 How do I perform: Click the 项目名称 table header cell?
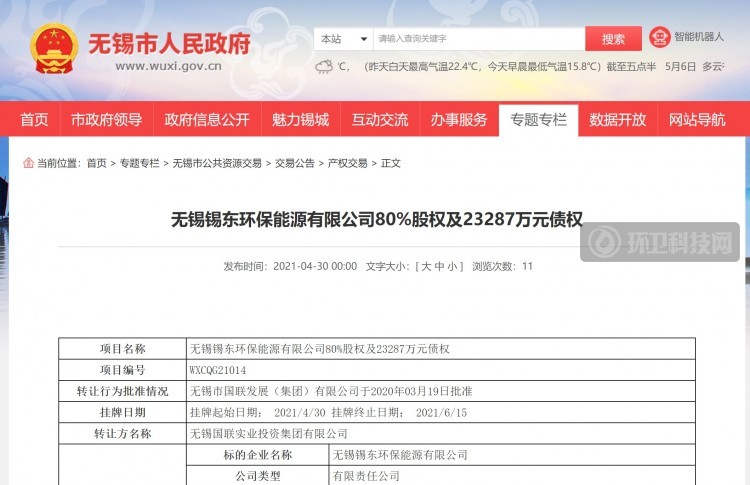click(122, 349)
